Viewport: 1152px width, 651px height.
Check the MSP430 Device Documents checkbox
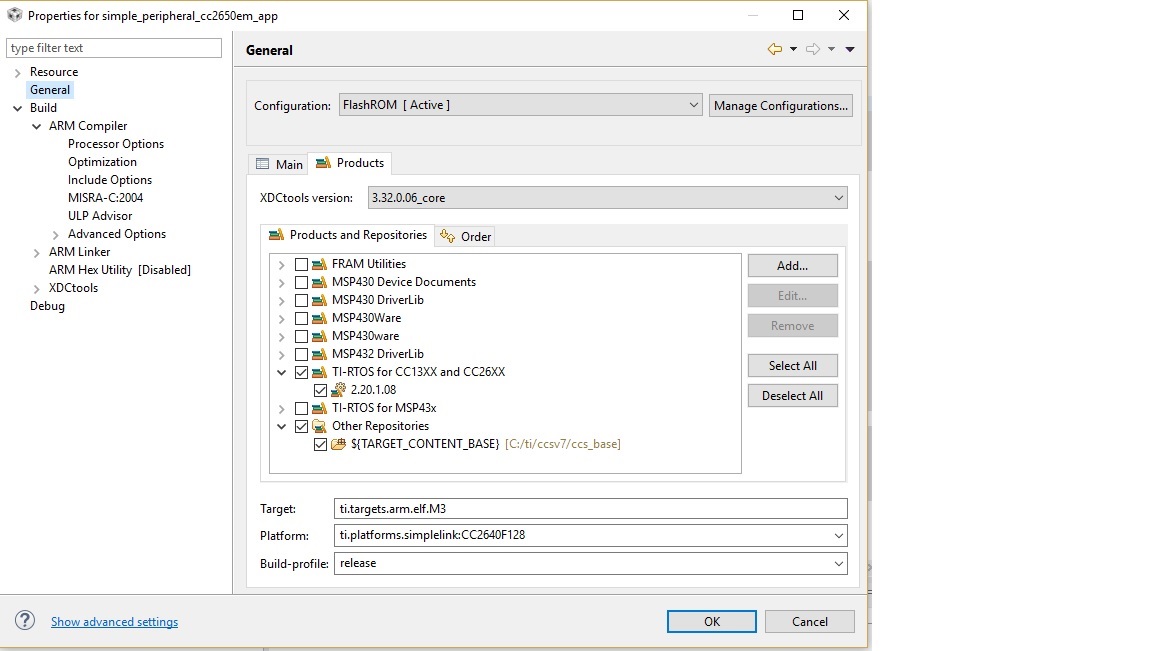tap(301, 282)
